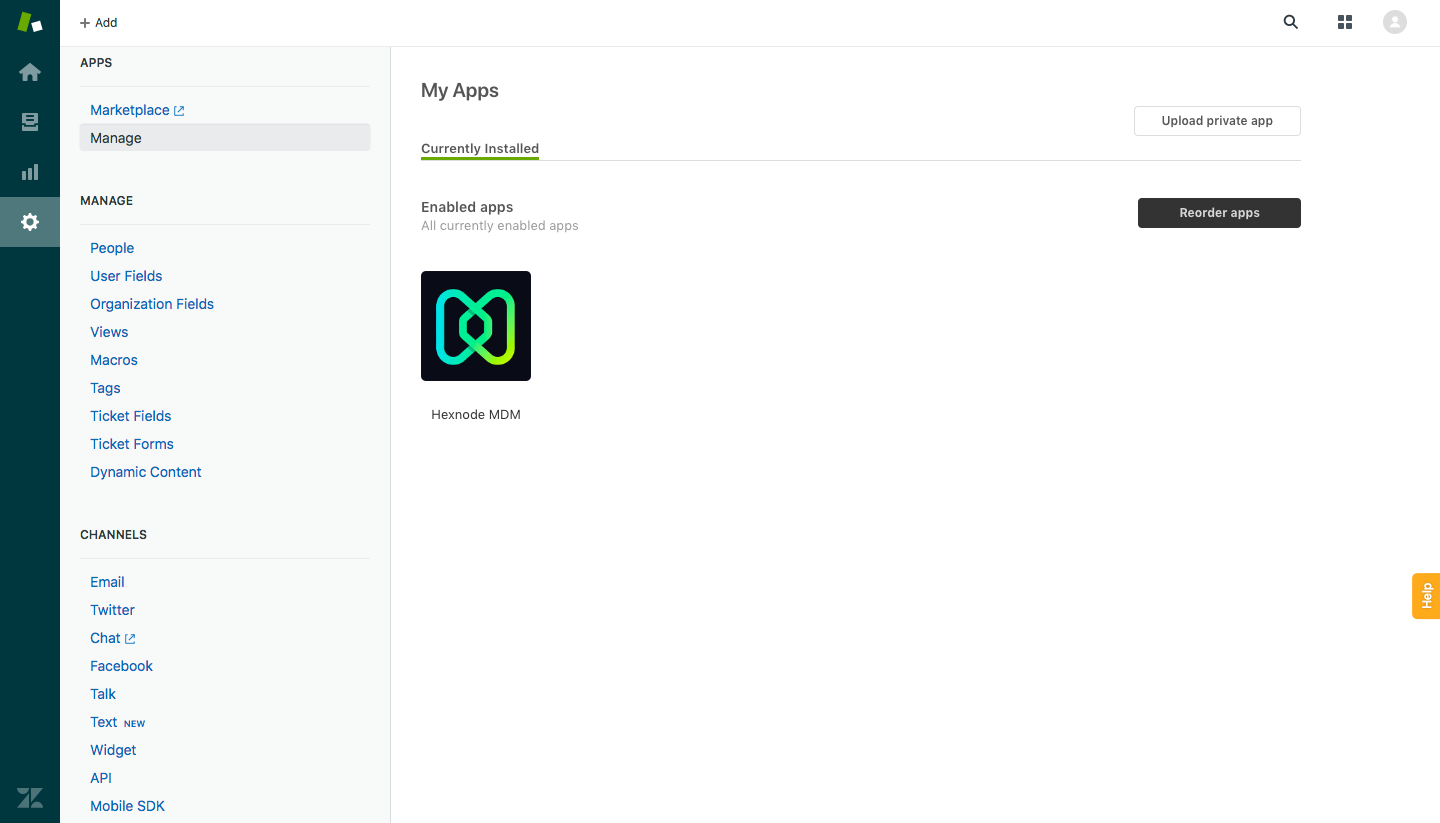
Task: Open the Email channel settings
Action: tap(107, 582)
